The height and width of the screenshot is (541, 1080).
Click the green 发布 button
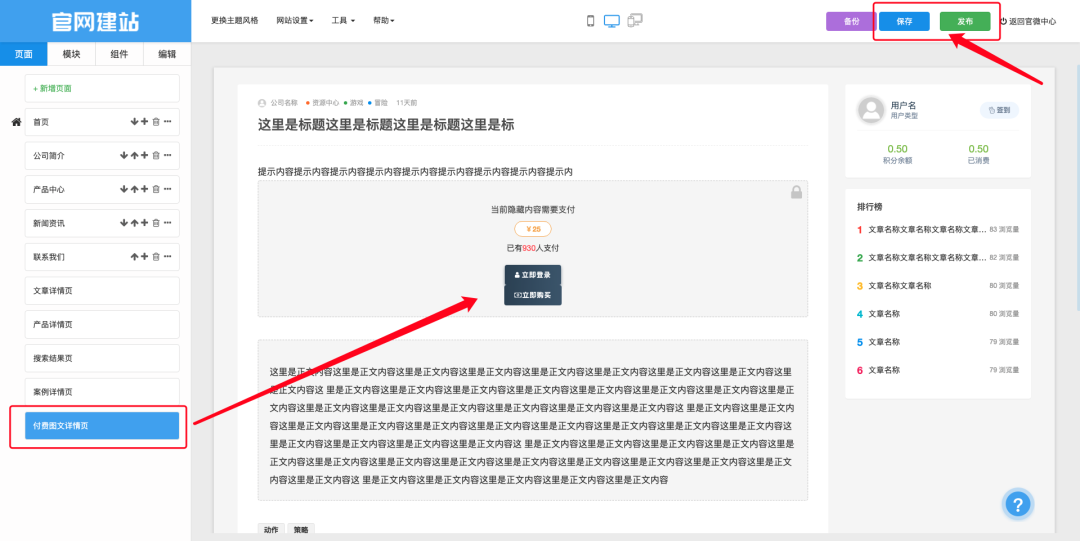tap(965, 21)
